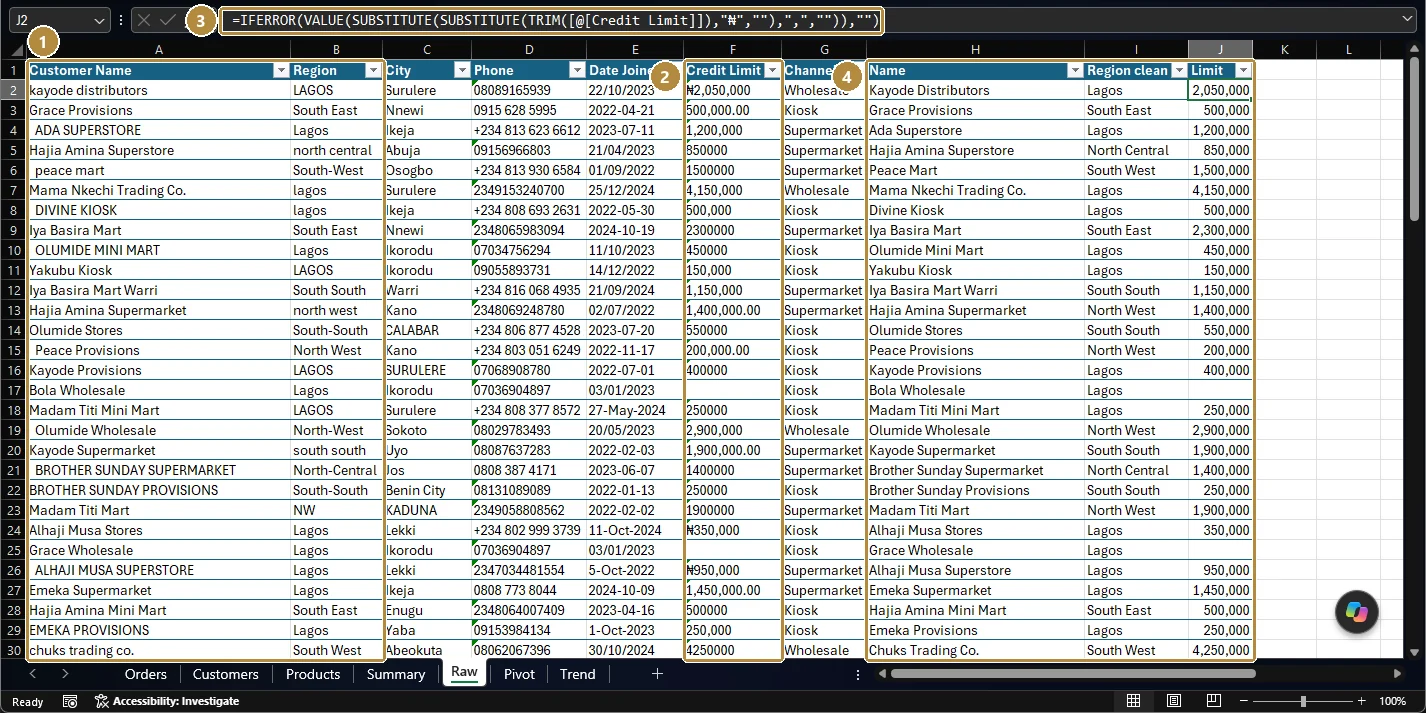
Task: Select column header D
Action: tap(528, 49)
